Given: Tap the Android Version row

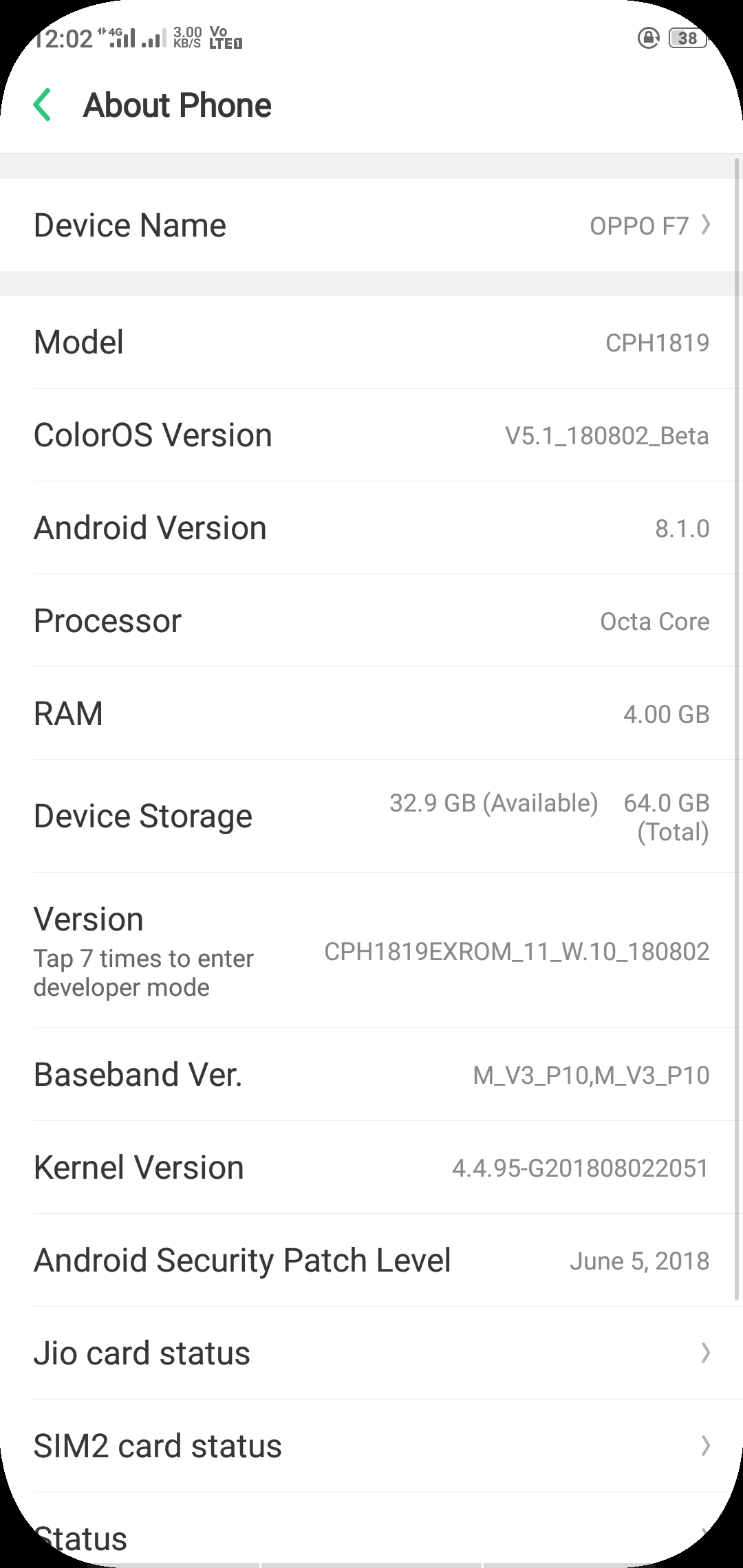Looking at the screenshot, I should tap(371, 528).
